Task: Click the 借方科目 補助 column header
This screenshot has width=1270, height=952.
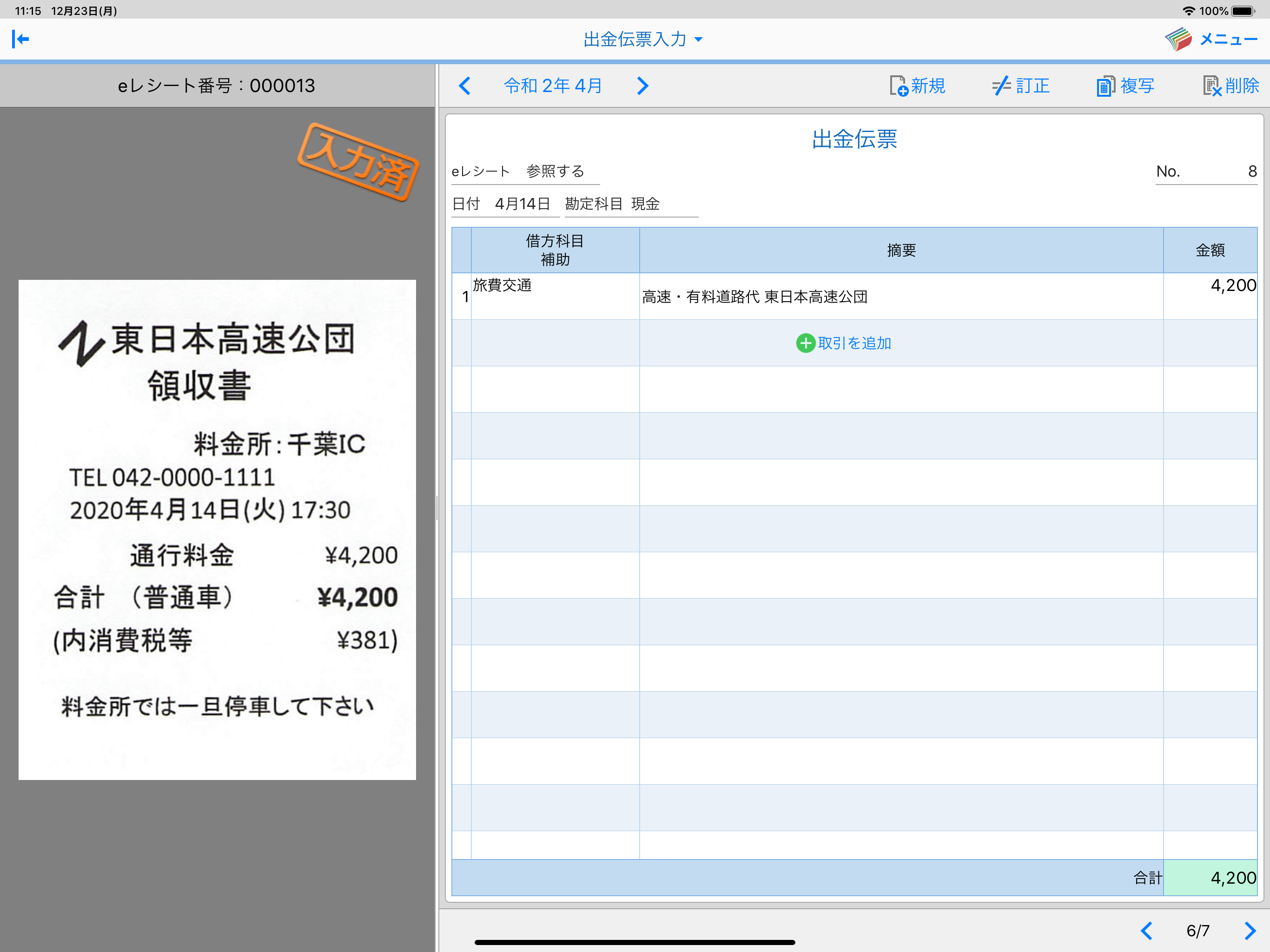Action: point(555,250)
